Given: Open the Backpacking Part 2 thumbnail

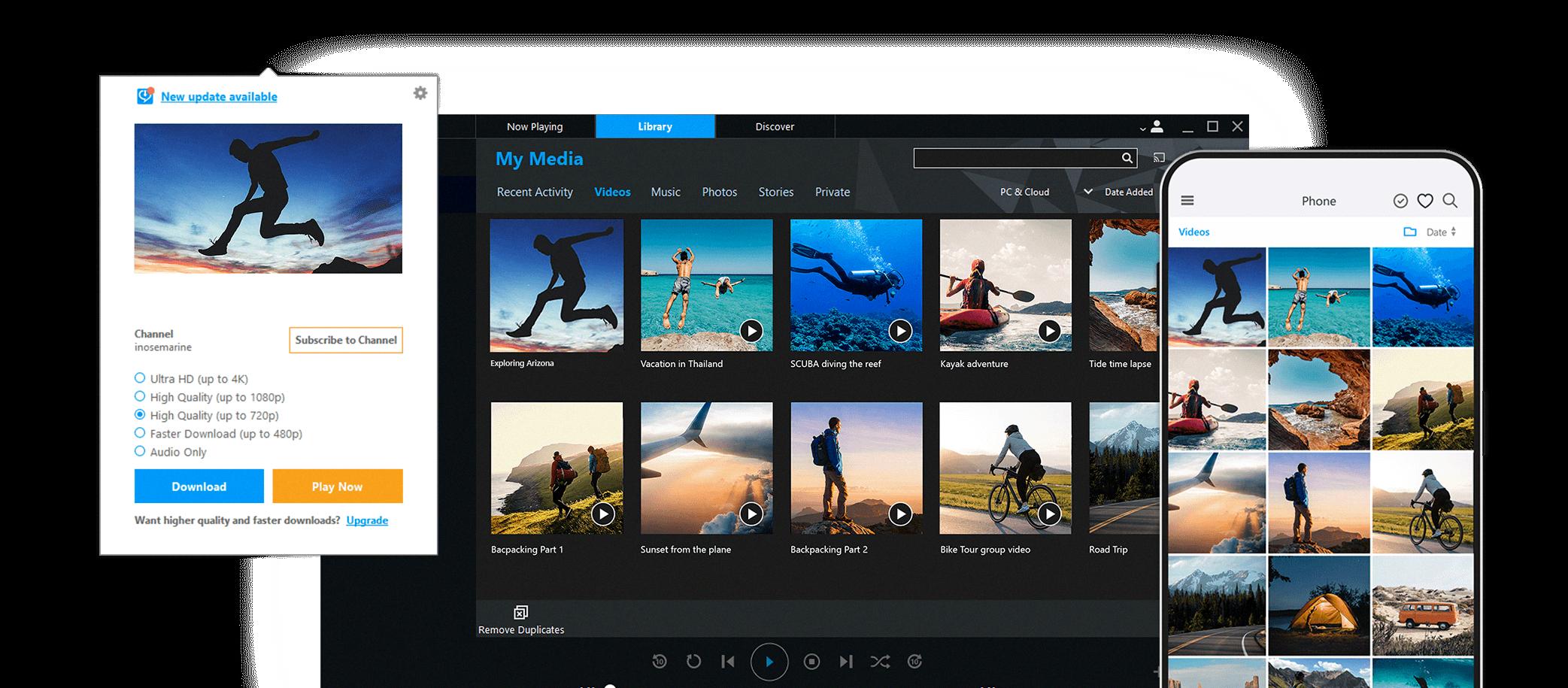Looking at the screenshot, I should 857,468.
